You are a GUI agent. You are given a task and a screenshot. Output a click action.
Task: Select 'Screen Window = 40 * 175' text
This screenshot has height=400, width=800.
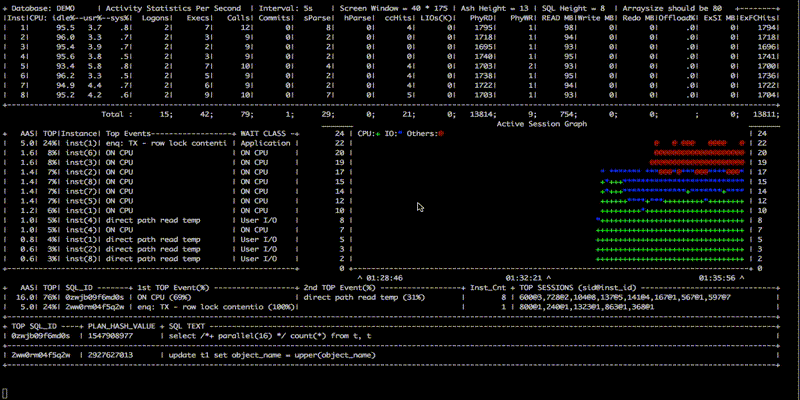[x=393, y=8]
